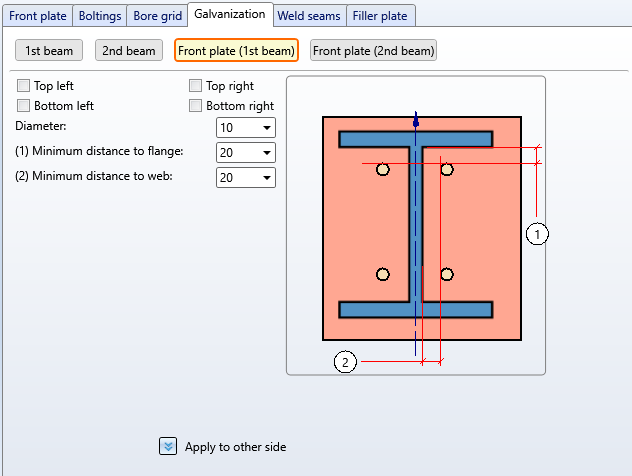The width and height of the screenshot is (632, 476).
Task: Go to the Filler plate tab
Action: point(382,16)
